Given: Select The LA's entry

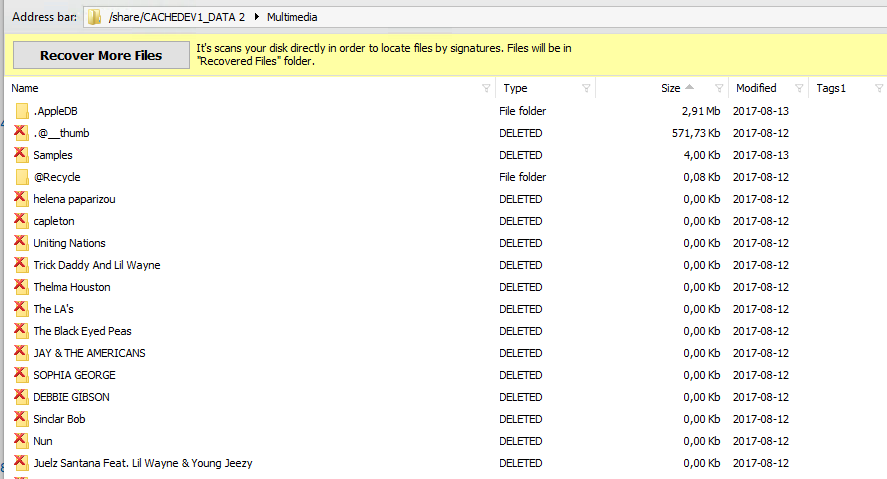Looking at the screenshot, I should pyautogui.click(x=53, y=310).
